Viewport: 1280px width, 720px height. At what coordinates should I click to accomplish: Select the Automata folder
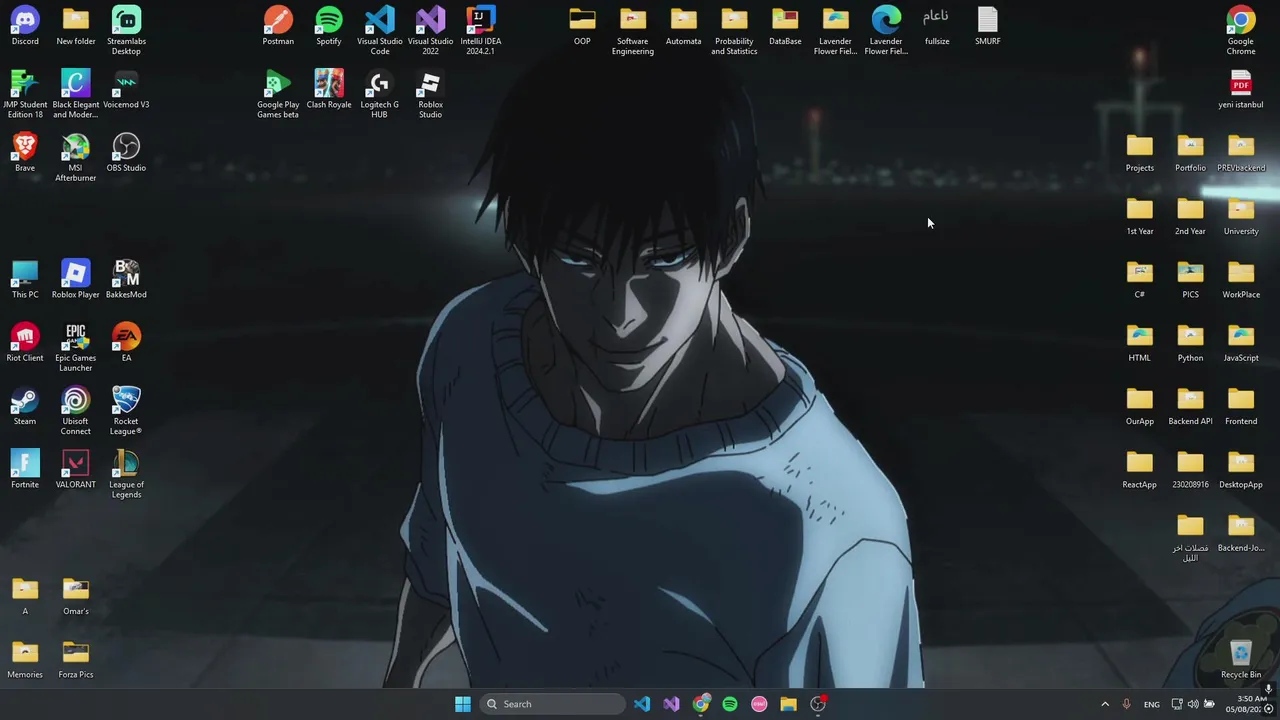[684, 27]
